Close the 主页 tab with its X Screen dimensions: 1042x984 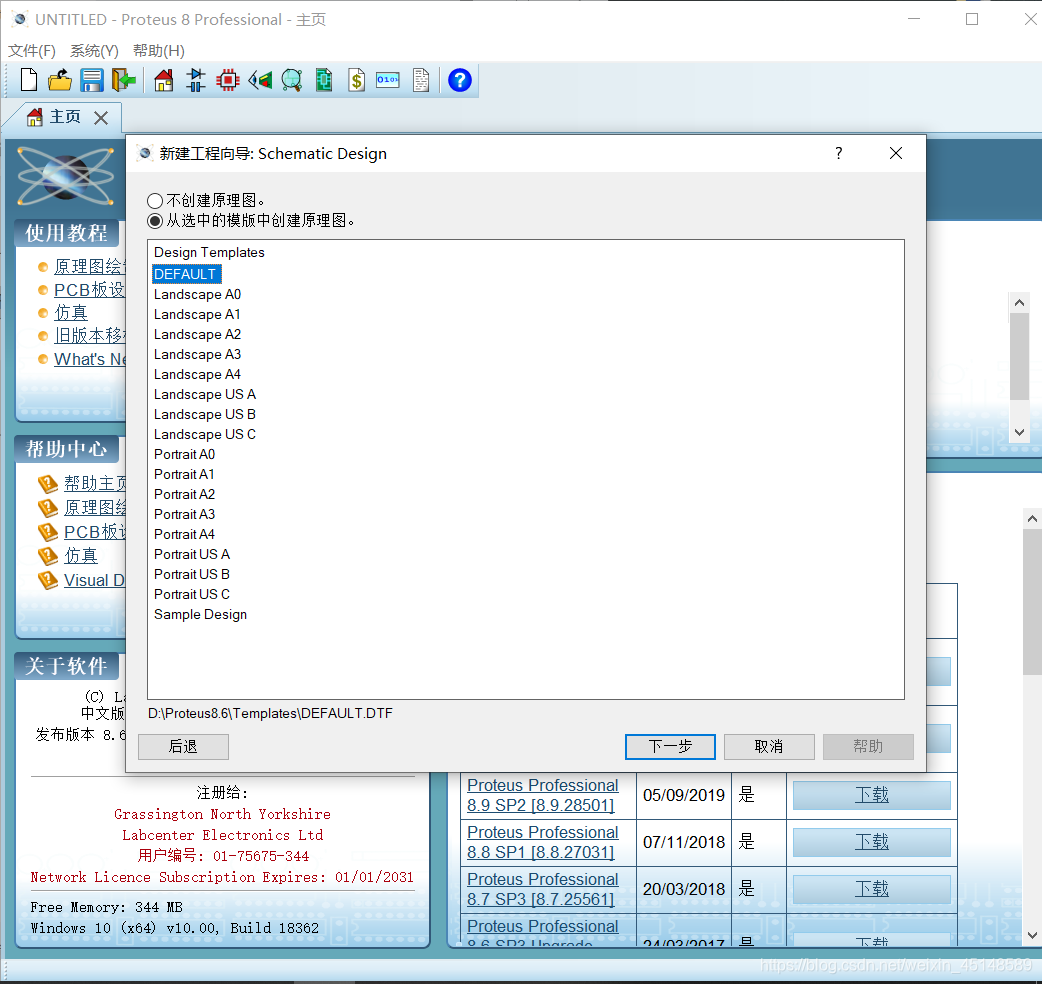(x=101, y=118)
